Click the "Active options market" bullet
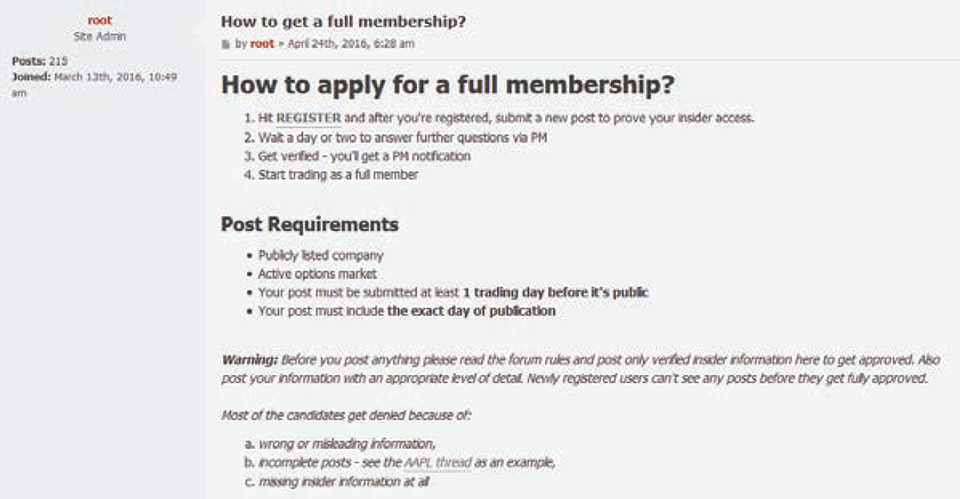Screen dimensions: 960x499 tap(317, 274)
